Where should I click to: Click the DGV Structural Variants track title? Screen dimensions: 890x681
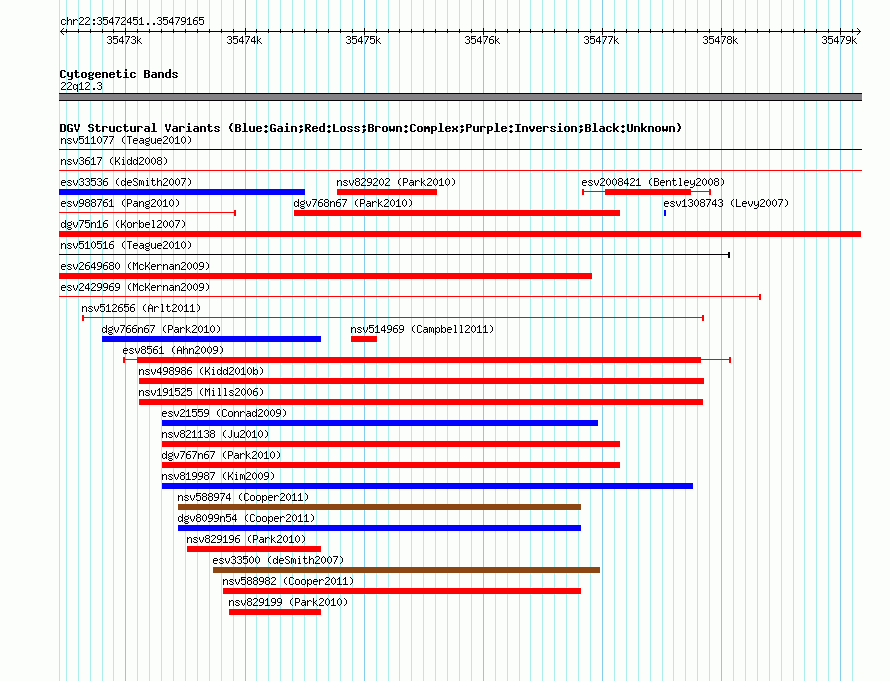pos(370,128)
